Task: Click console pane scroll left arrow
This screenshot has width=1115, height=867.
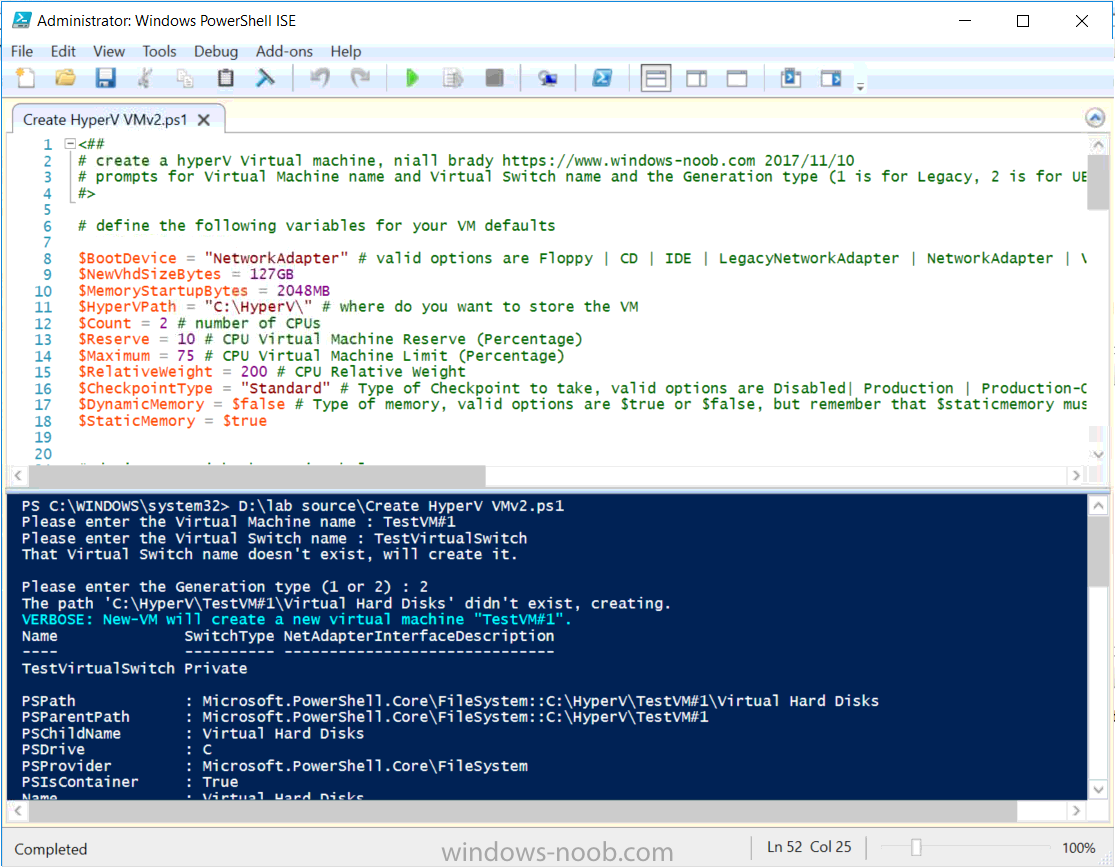Action: [18, 810]
